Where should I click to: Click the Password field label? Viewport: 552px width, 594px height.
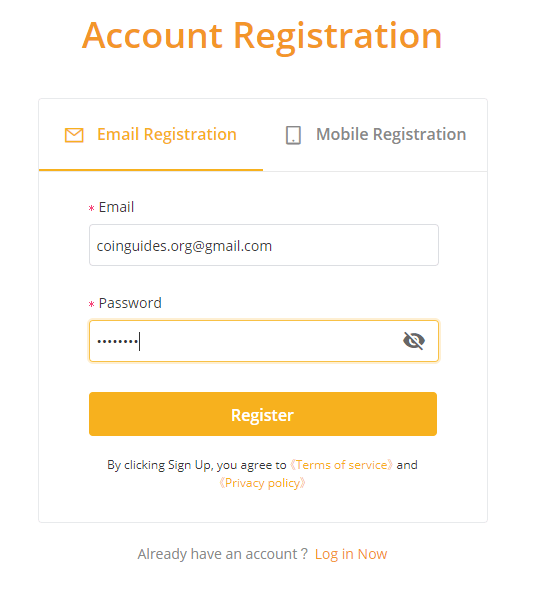pyautogui.click(x=130, y=303)
